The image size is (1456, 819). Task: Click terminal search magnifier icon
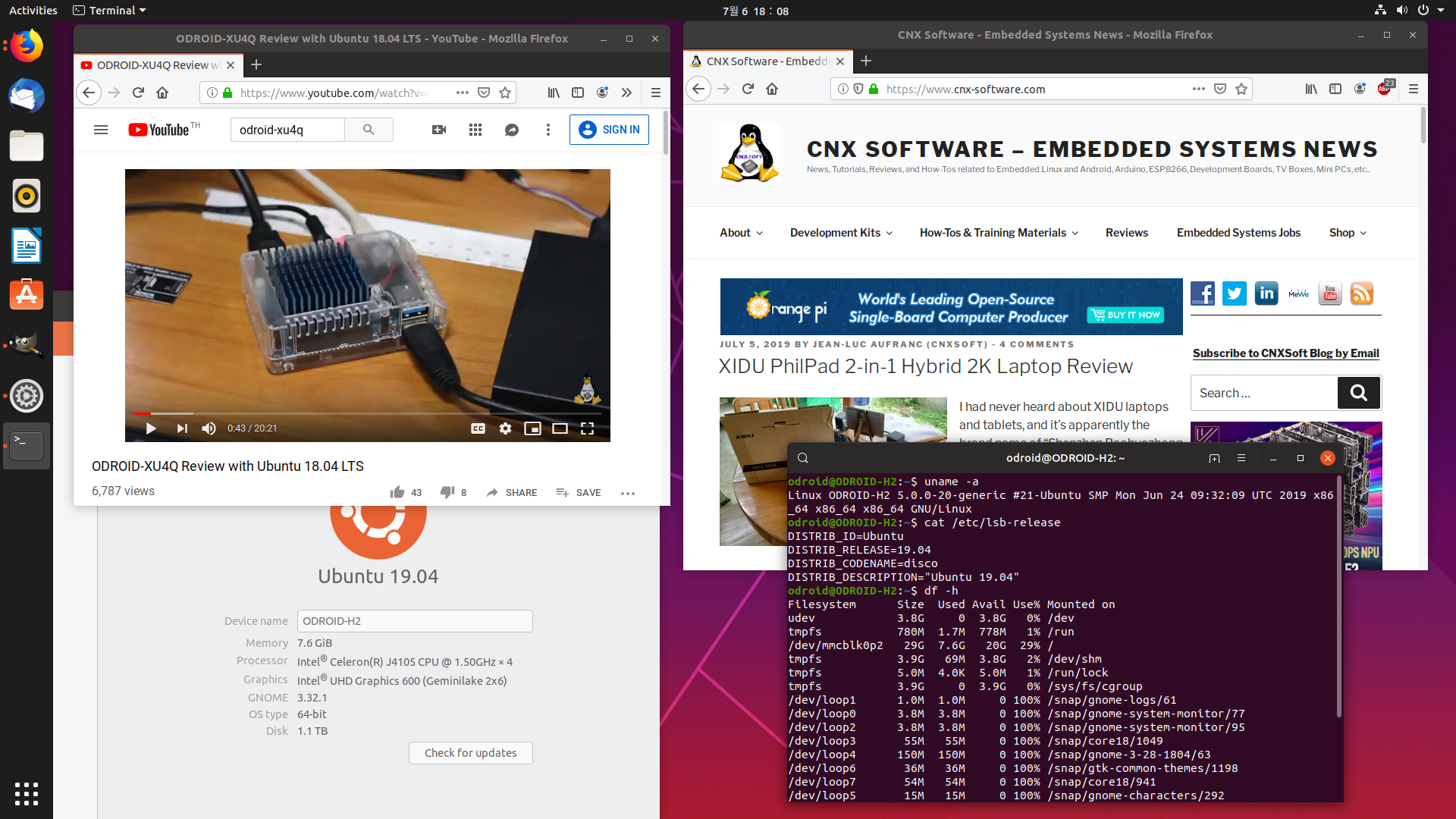tap(803, 458)
